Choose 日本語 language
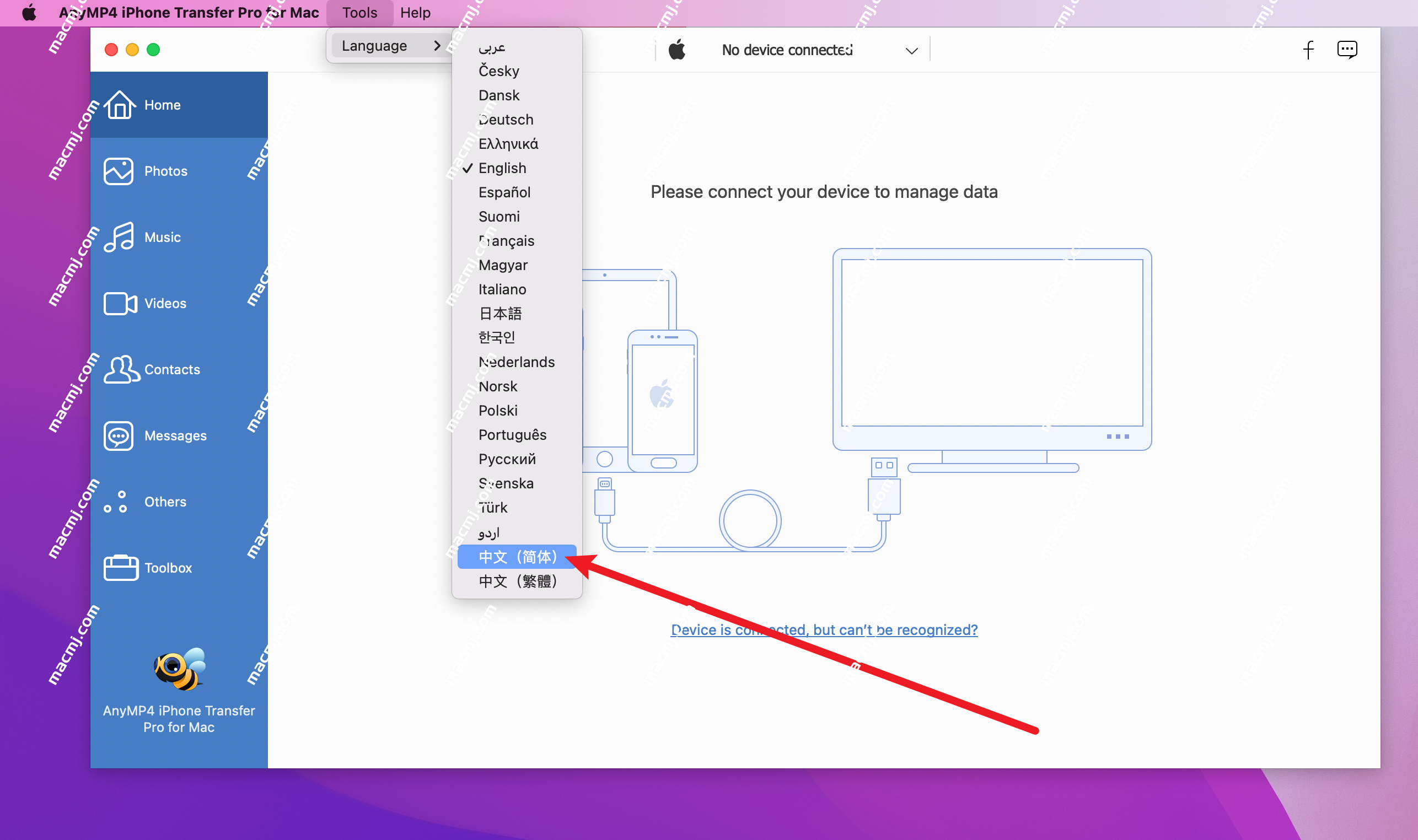1418x840 pixels. click(x=517, y=314)
